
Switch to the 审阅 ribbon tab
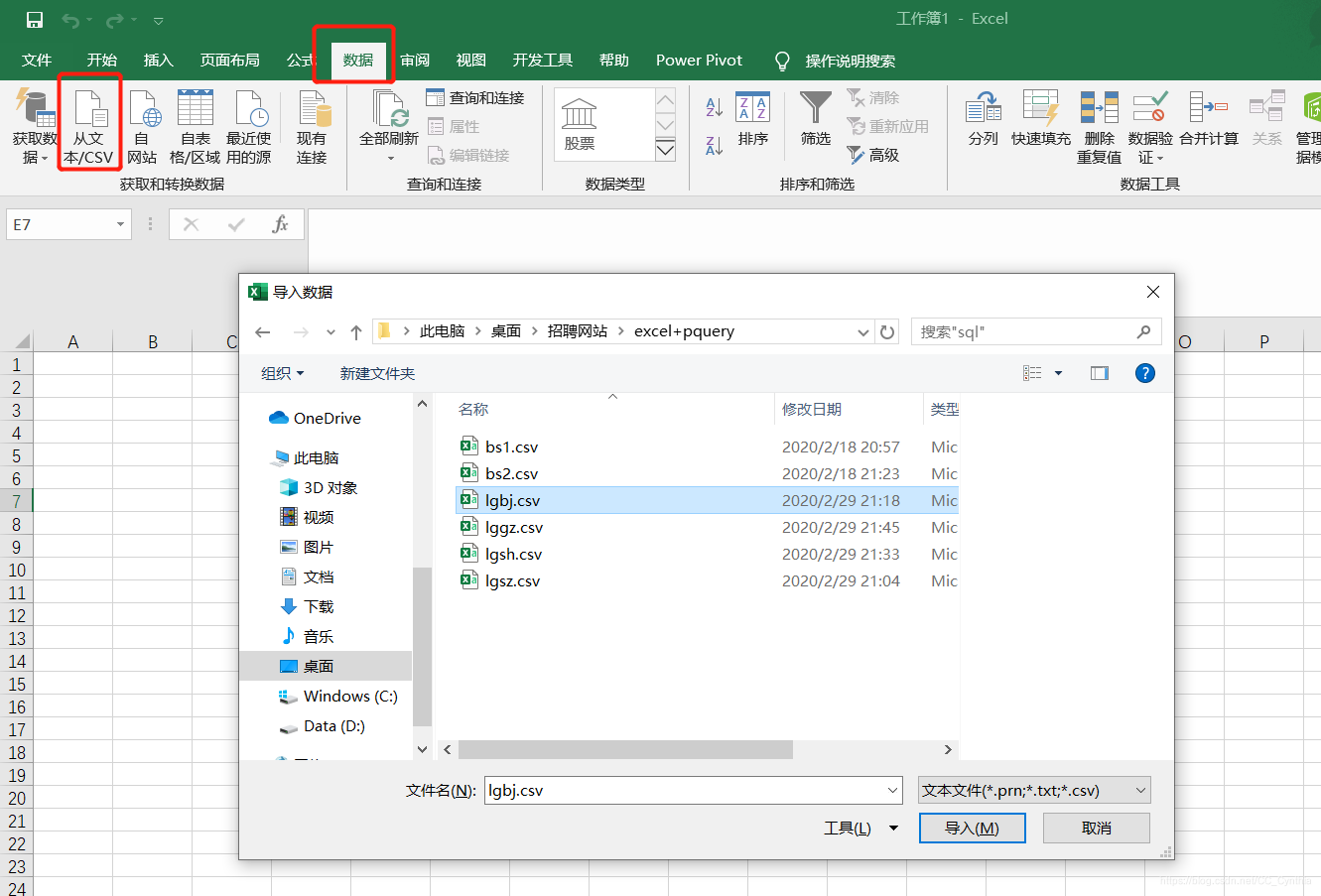click(x=415, y=61)
